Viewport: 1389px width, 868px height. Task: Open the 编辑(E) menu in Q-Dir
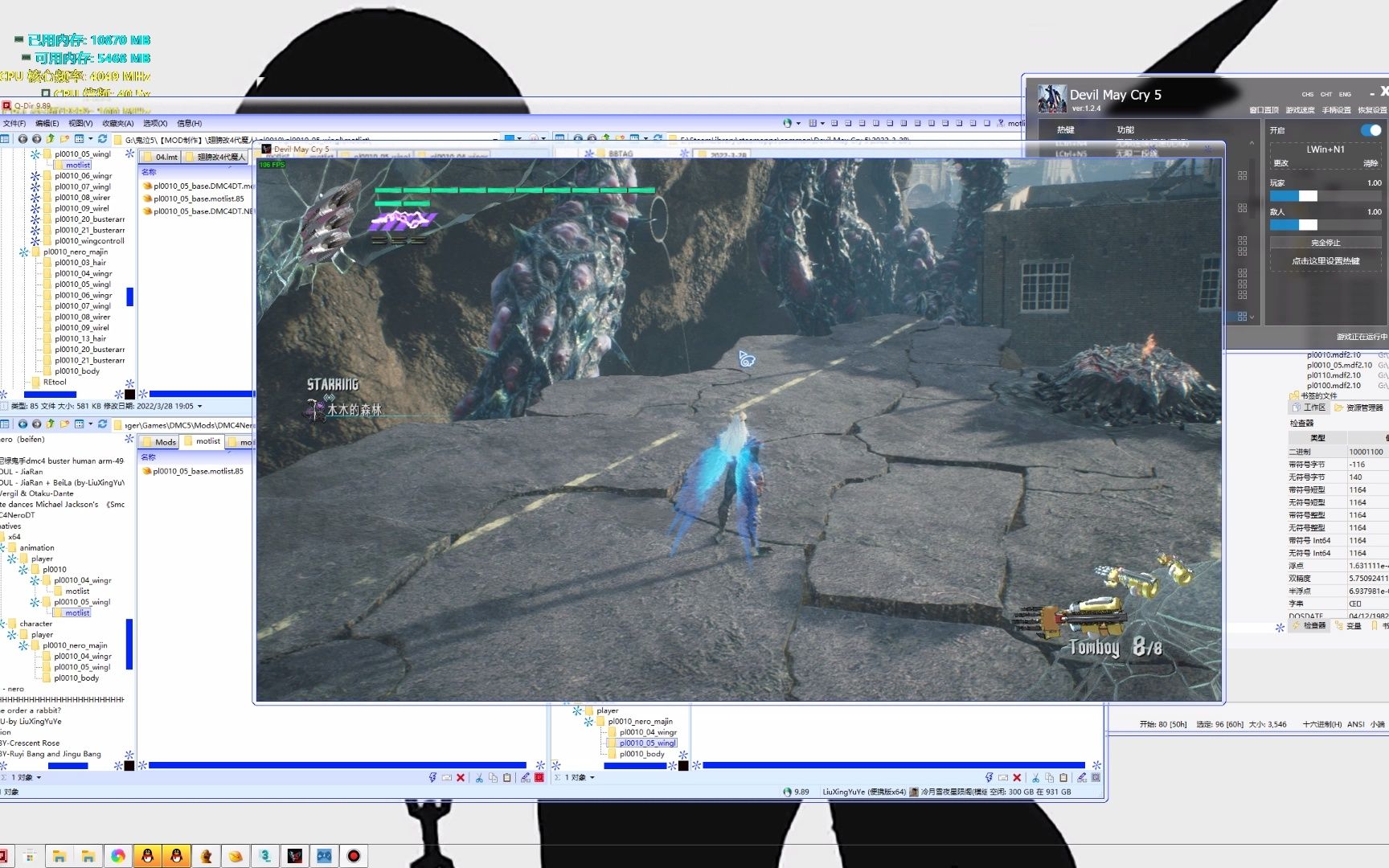47,123
